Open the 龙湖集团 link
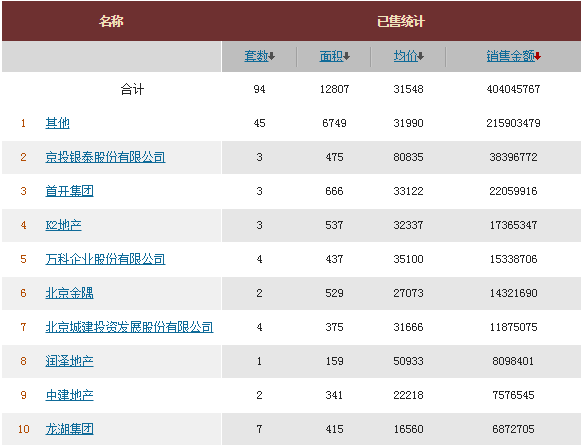Screen dimensions: 581x445 69,429
